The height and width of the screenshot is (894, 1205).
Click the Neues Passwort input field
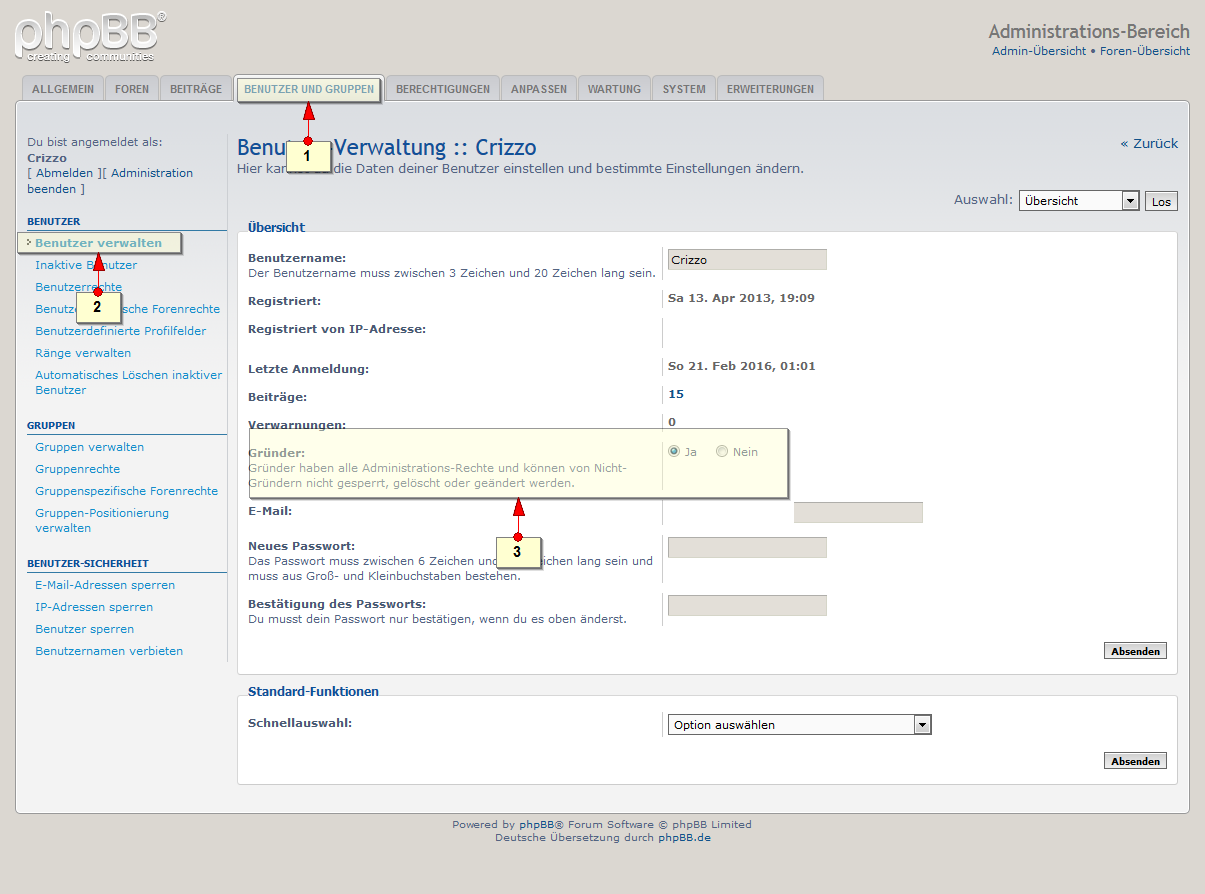[x=746, y=547]
